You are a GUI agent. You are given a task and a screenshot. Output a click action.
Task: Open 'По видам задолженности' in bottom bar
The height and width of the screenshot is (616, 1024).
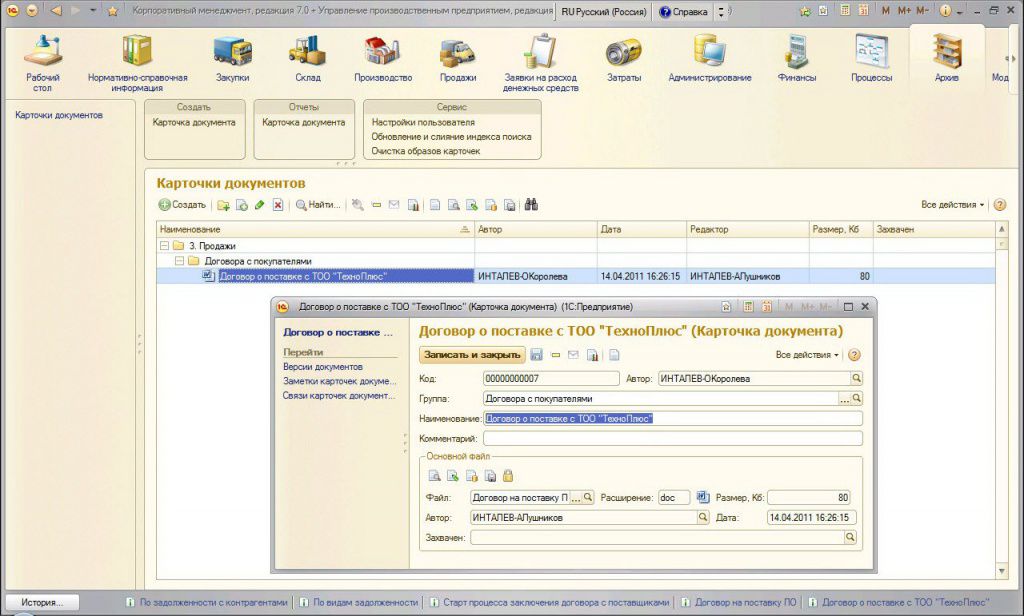tap(360, 602)
